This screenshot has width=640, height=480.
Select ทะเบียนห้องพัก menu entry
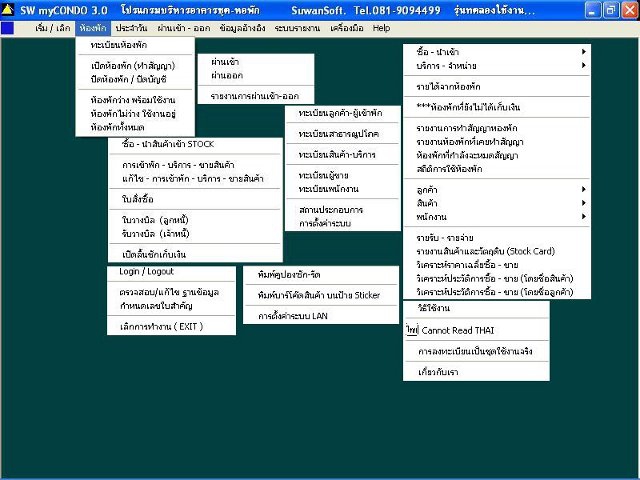click(135, 45)
